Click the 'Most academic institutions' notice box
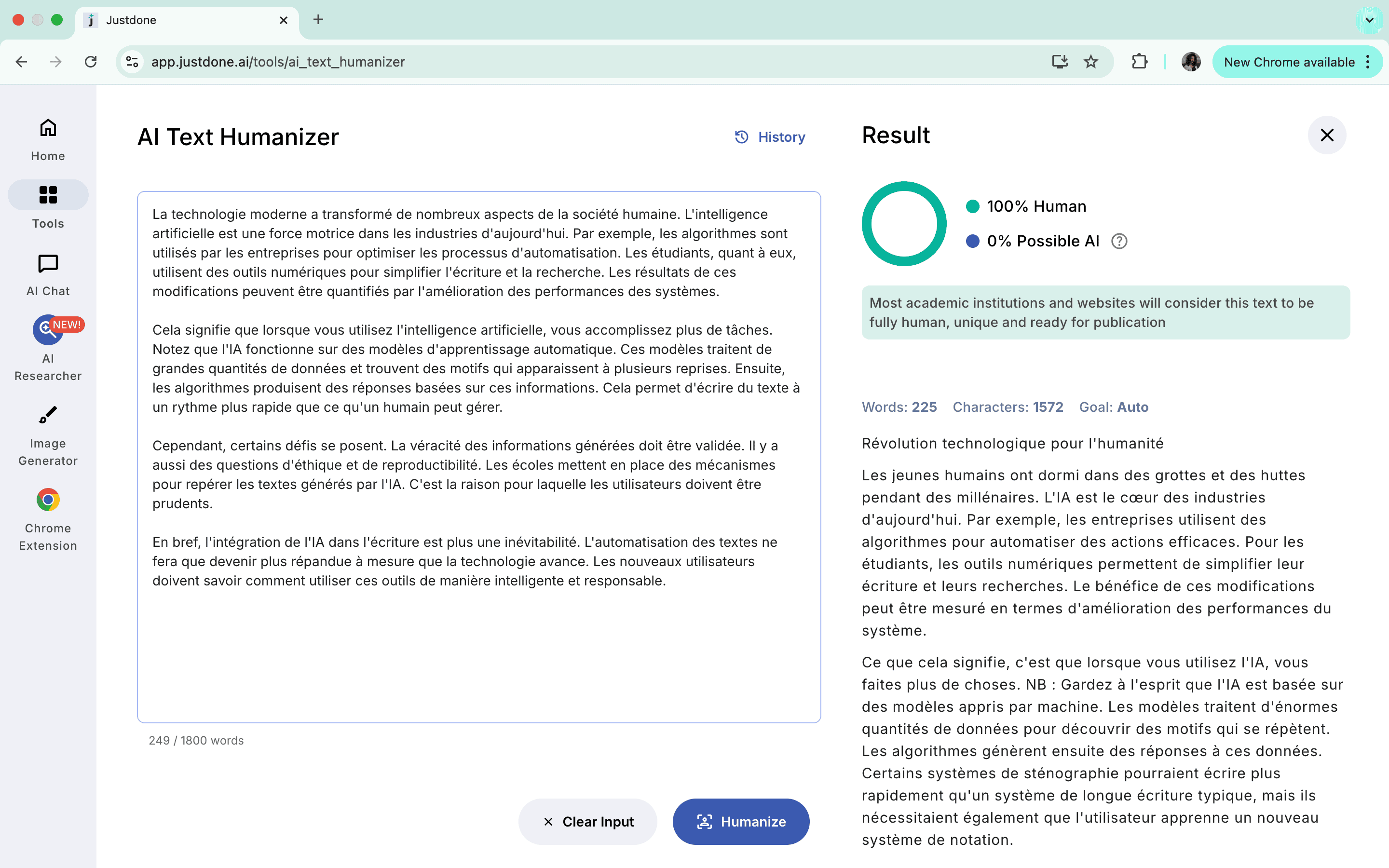 point(1105,312)
